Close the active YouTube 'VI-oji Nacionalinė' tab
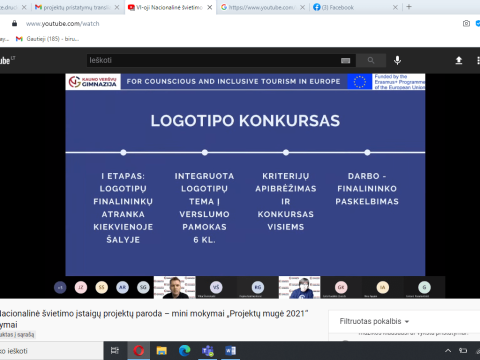480x360 pixels. point(210,7)
